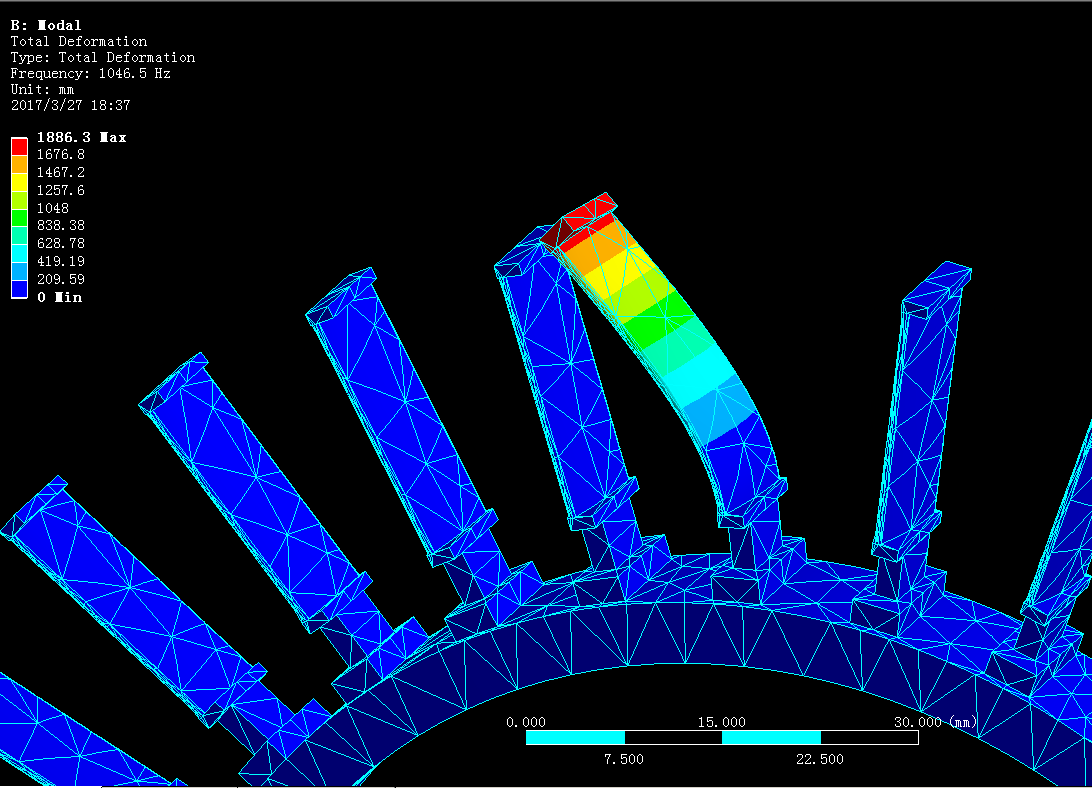This screenshot has width=1092, height=788.
Task: Select the 1467.2 legend value
Action: pyautogui.click(x=61, y=172)
